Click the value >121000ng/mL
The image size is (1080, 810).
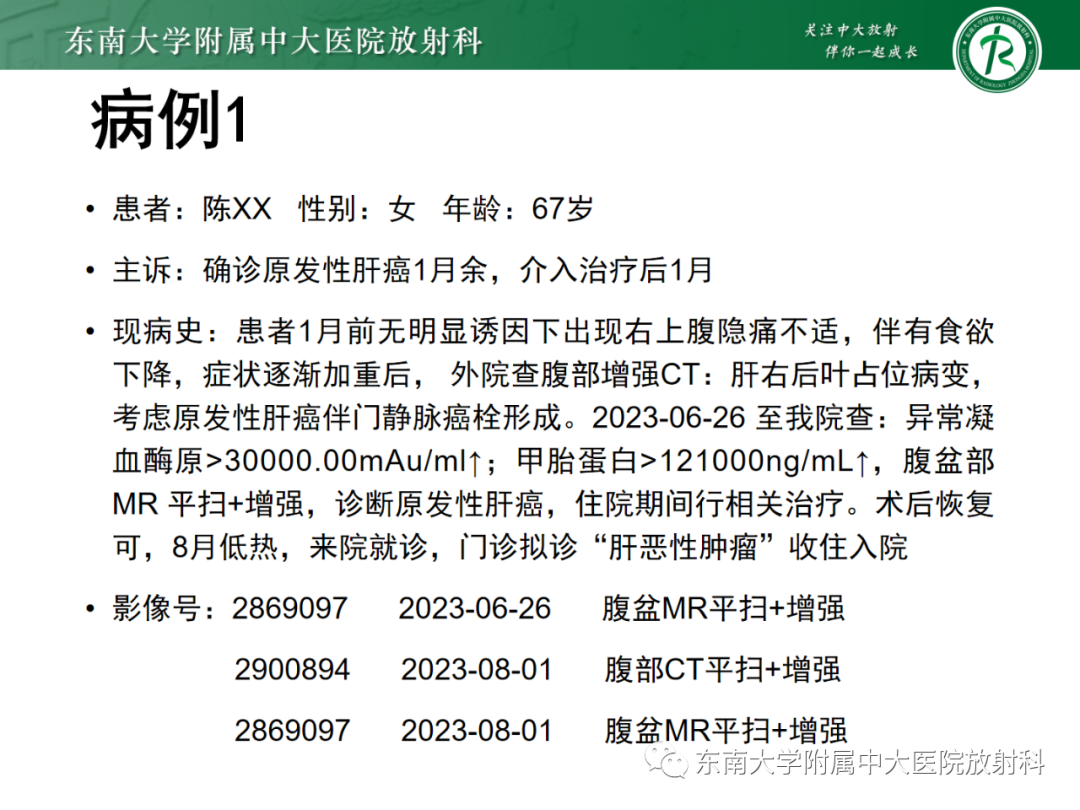tap(747, 461)
